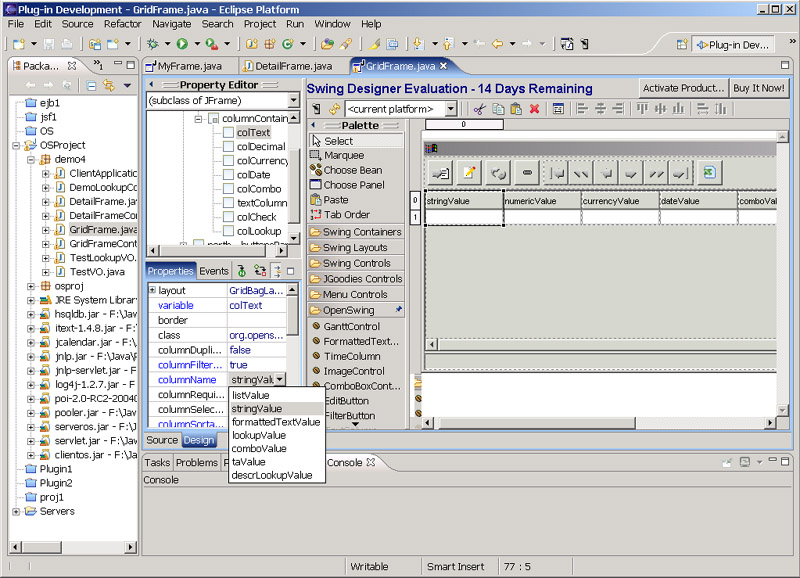
Task: Open the current platform dropdown
Action: coord(451,108)
